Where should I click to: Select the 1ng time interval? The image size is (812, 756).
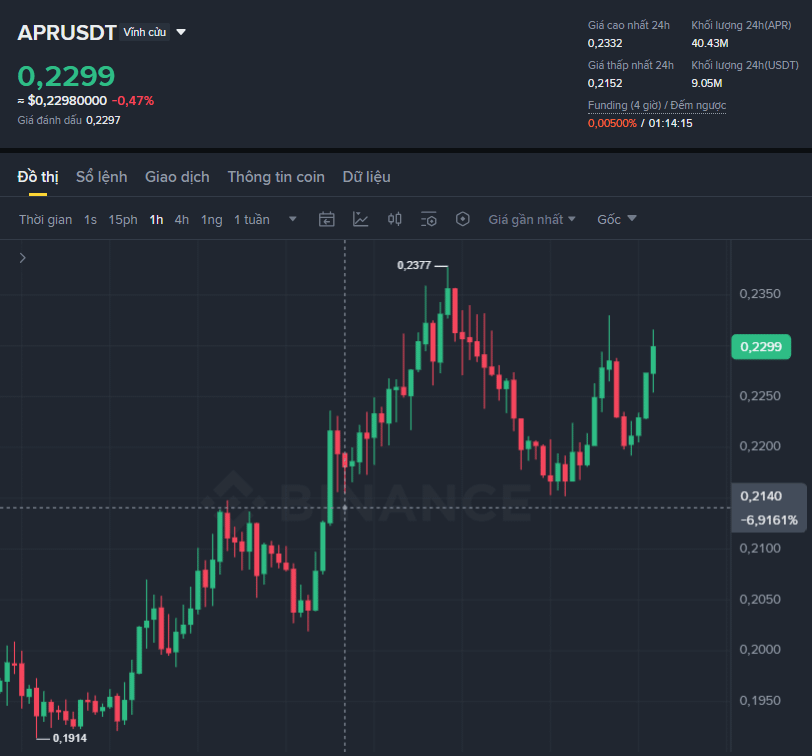pyautogui.click(x=211, y=220)
